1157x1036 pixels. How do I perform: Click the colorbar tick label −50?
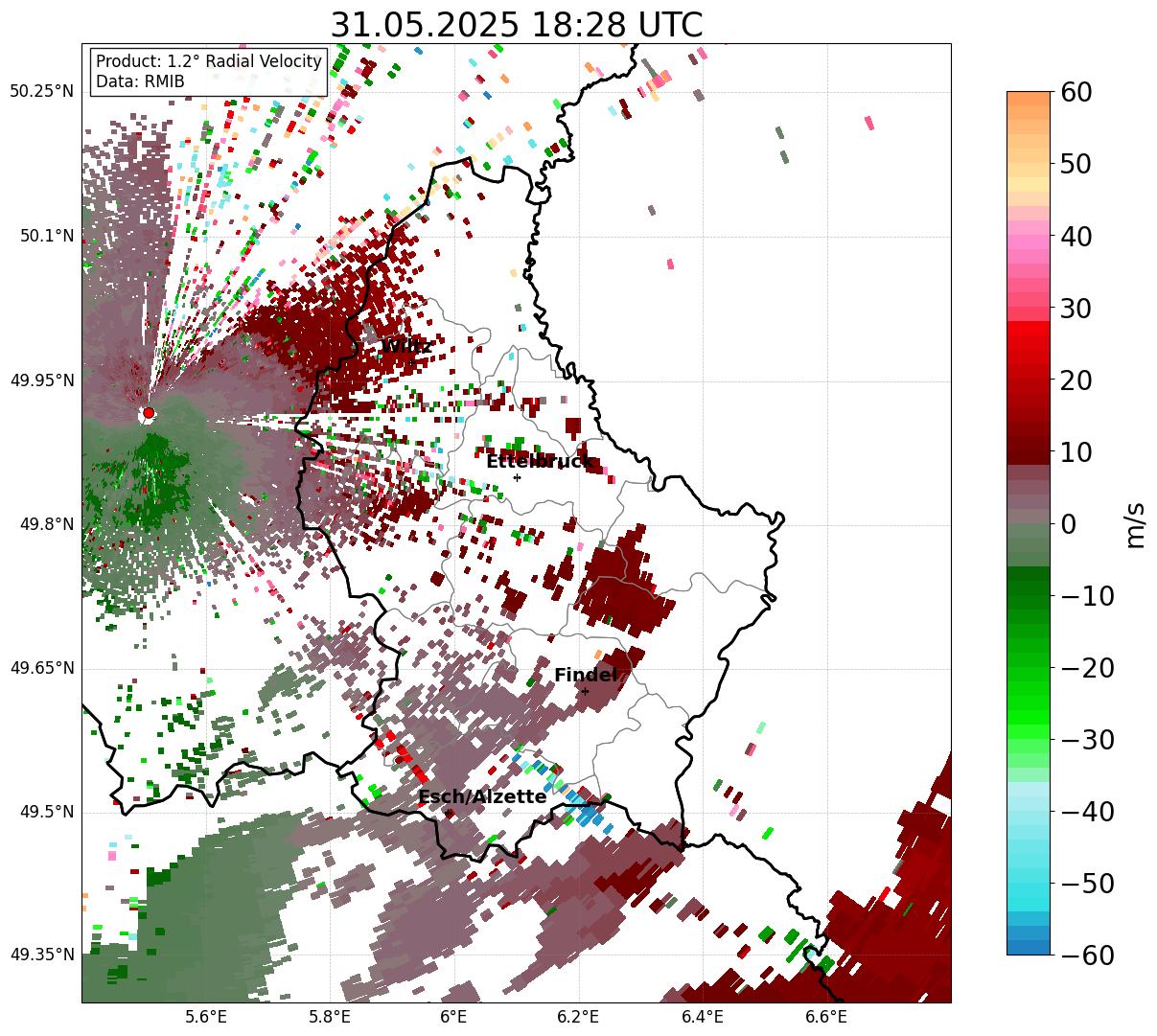(1088, 884)
